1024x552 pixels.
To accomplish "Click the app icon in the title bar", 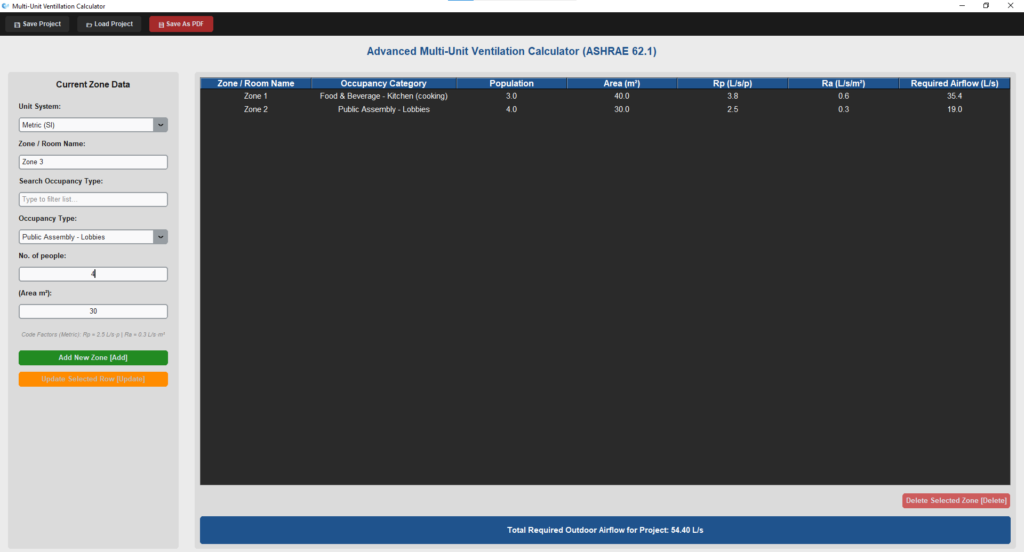I will click(6, 6).
